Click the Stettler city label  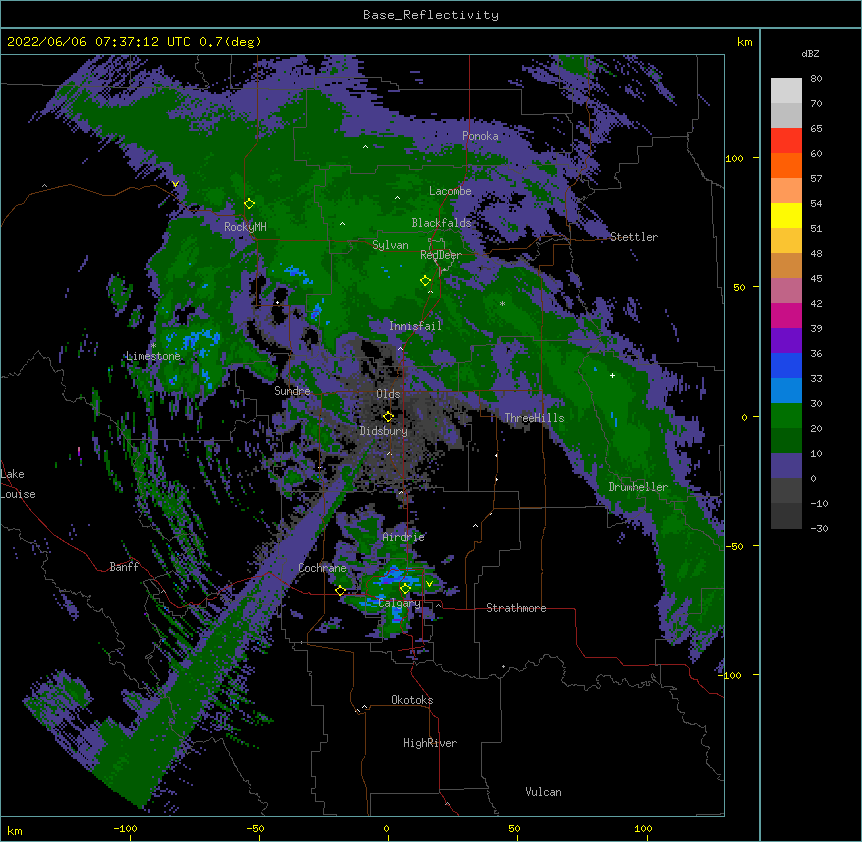(x=633, y=237)
